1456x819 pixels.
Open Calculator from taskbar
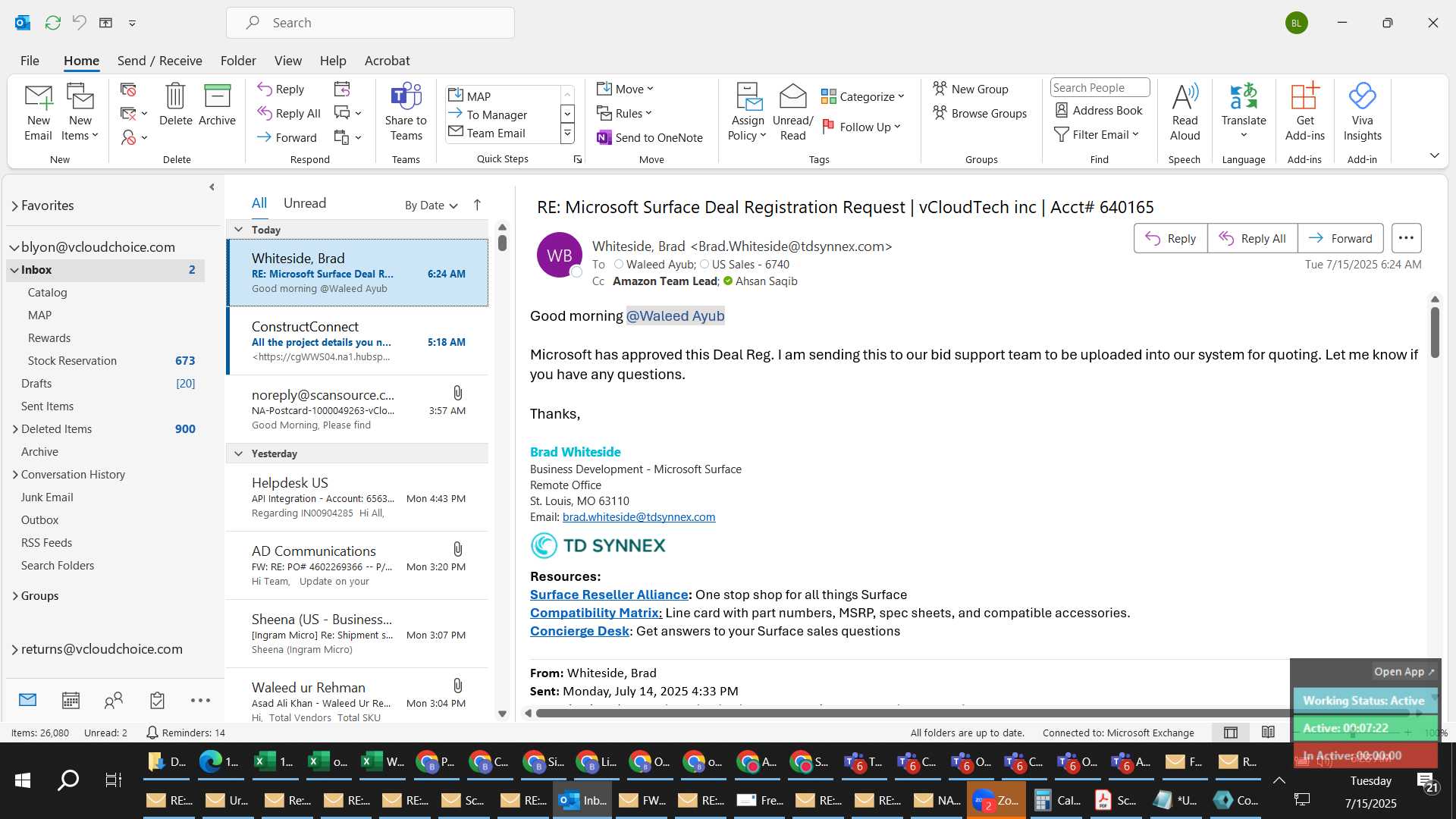click(x=1059, y=800)
